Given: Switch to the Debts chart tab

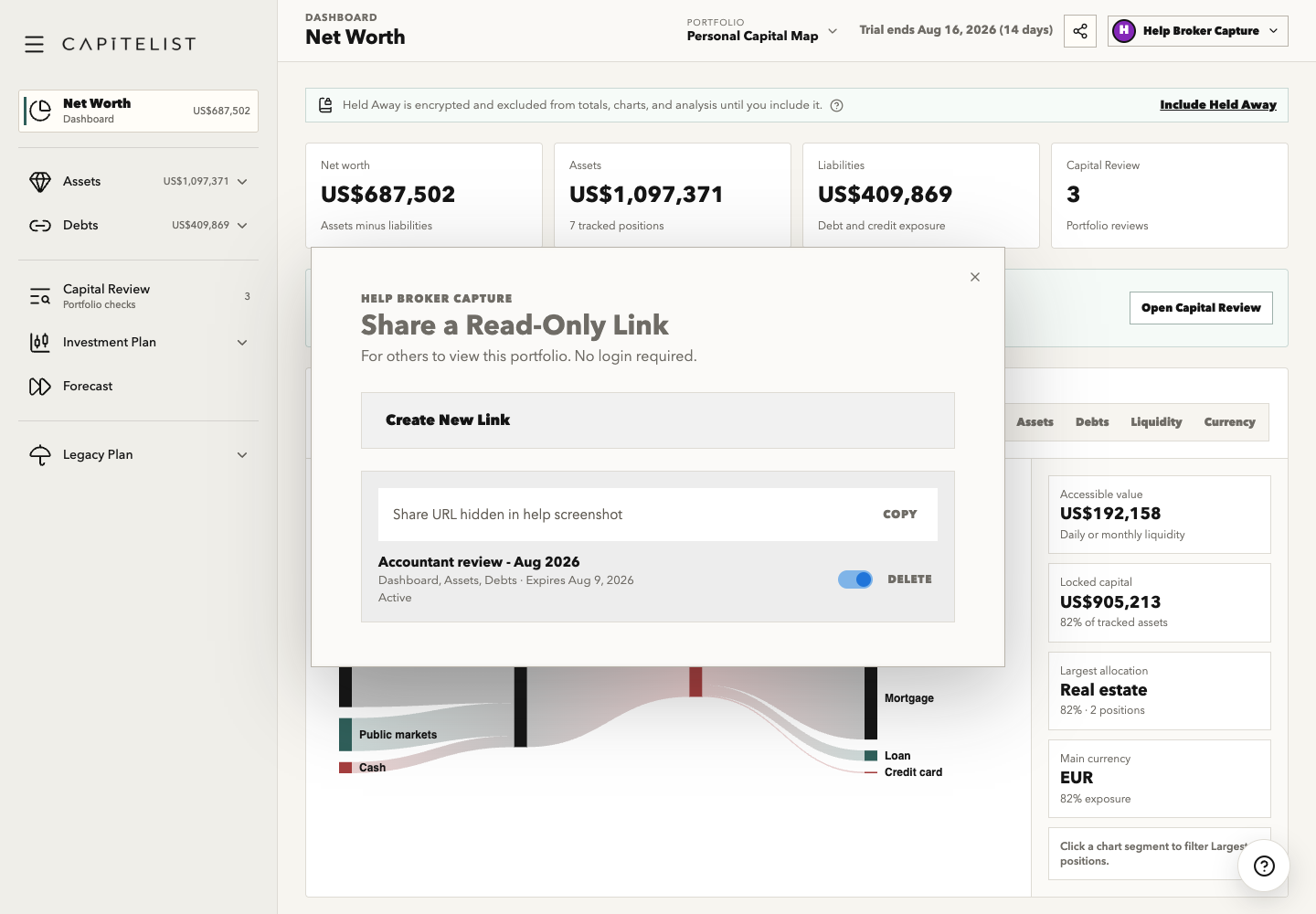Looking at the screenshot, I should click(x=1092, y=422).
